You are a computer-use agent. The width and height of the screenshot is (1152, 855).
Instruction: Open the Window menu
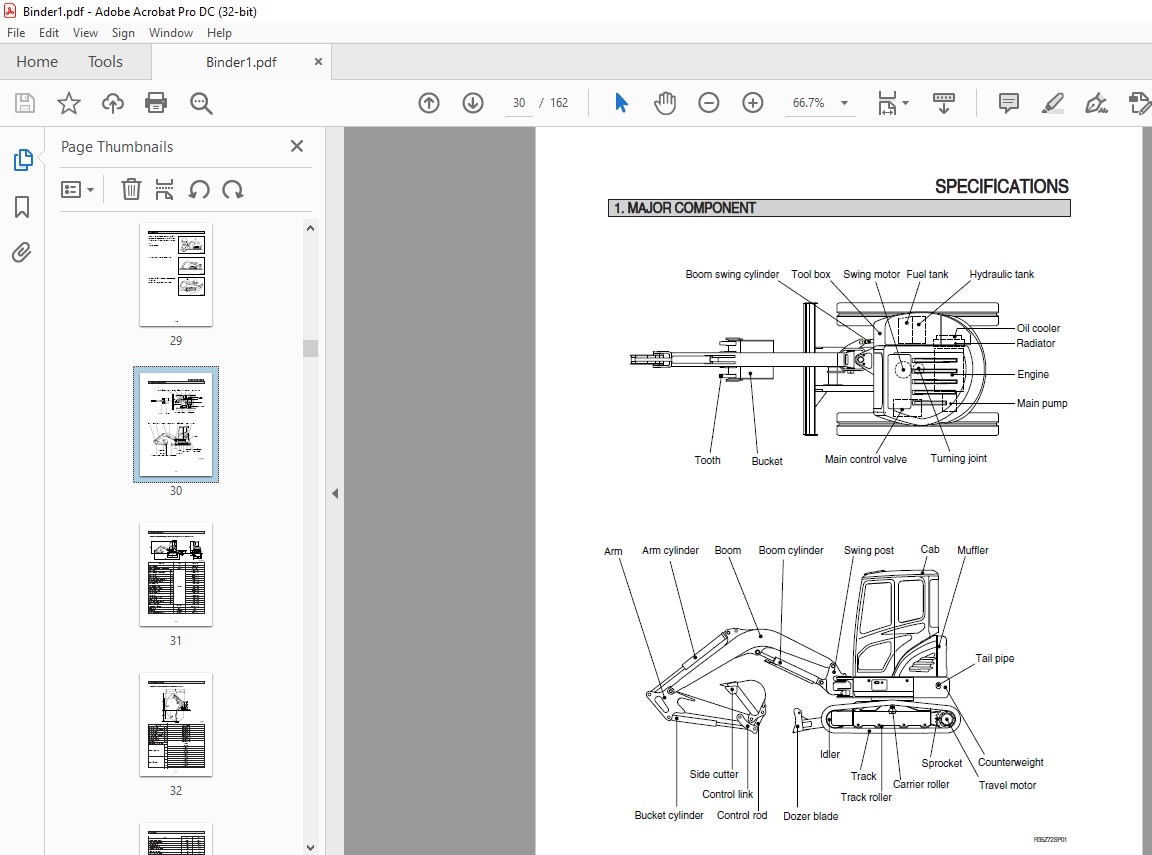pyautogui.click(x=171, y=33)
